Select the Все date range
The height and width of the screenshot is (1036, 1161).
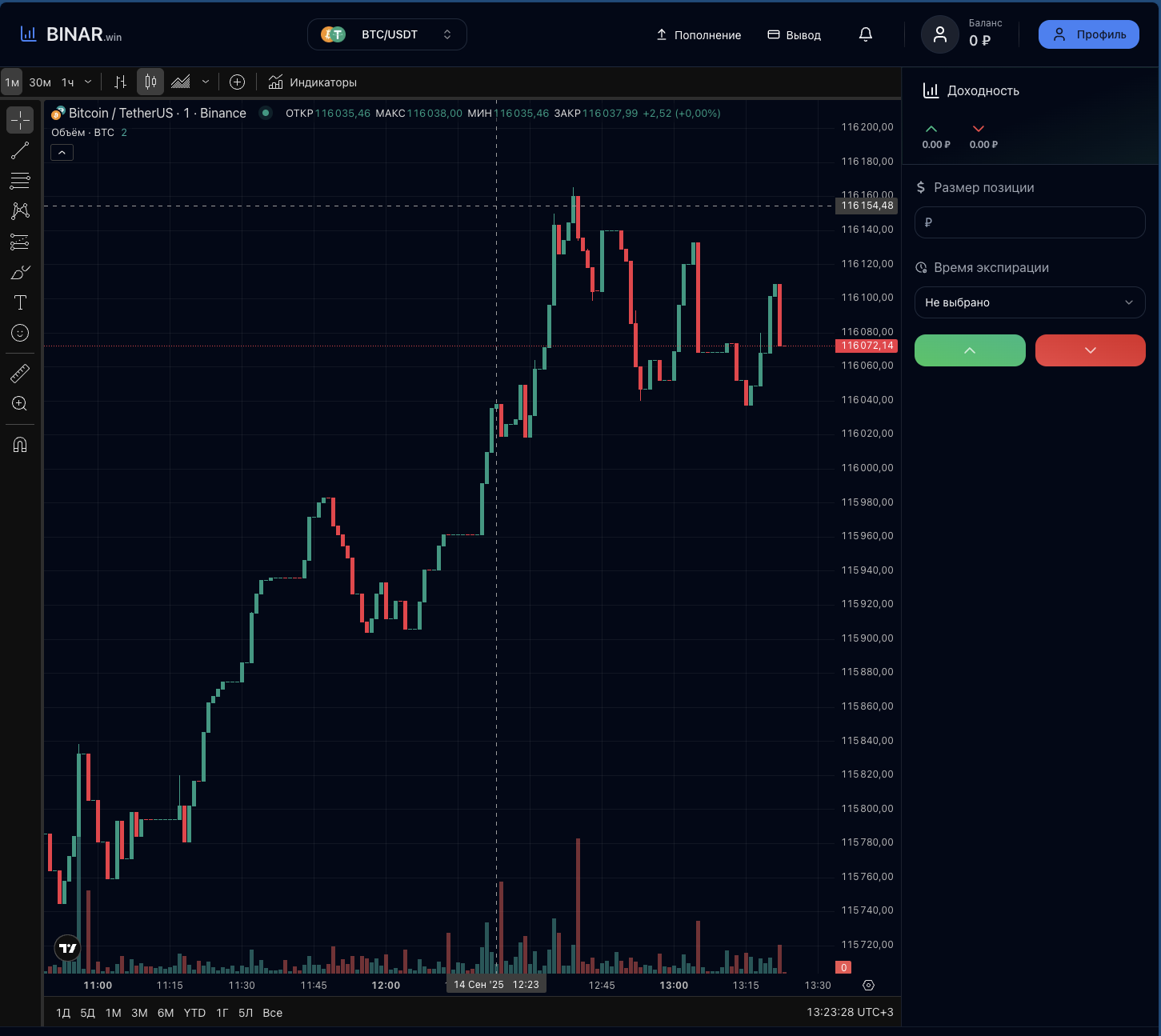coord(273,1013)
